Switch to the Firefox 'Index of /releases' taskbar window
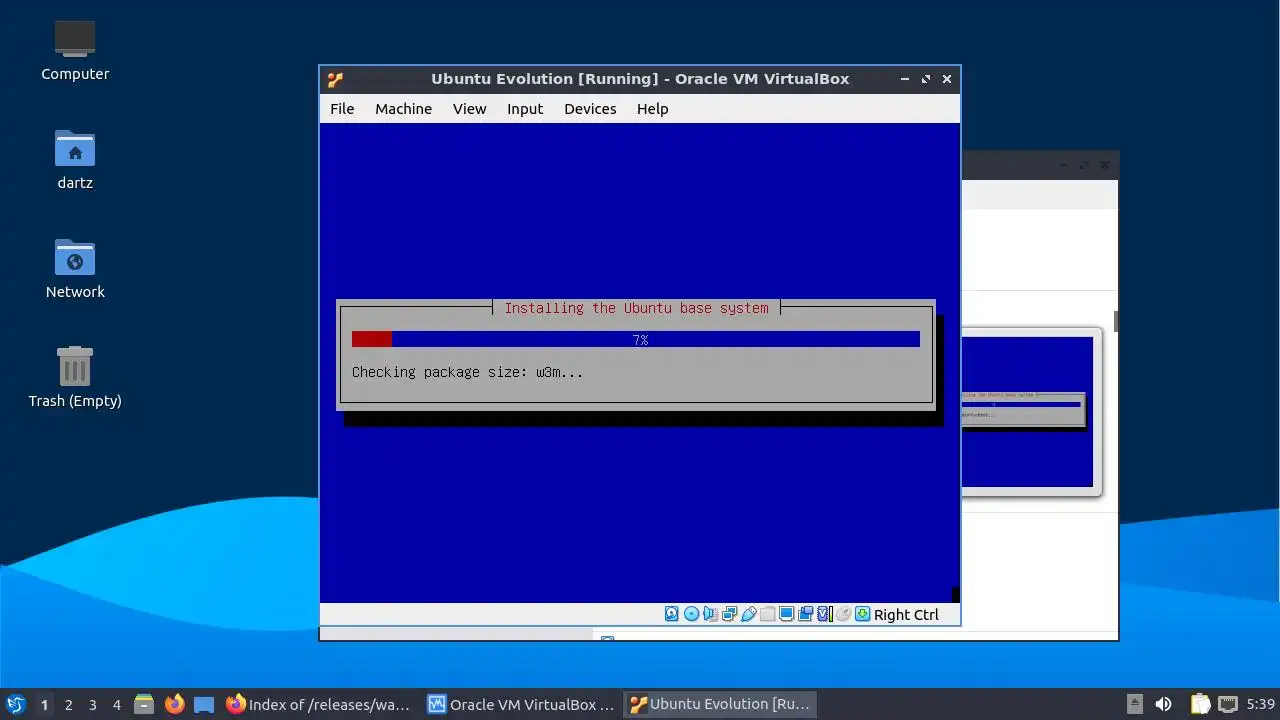Image resolution: width=1280 pixels, height=720 pixels. pyautogui.click(x=319, y=704)
